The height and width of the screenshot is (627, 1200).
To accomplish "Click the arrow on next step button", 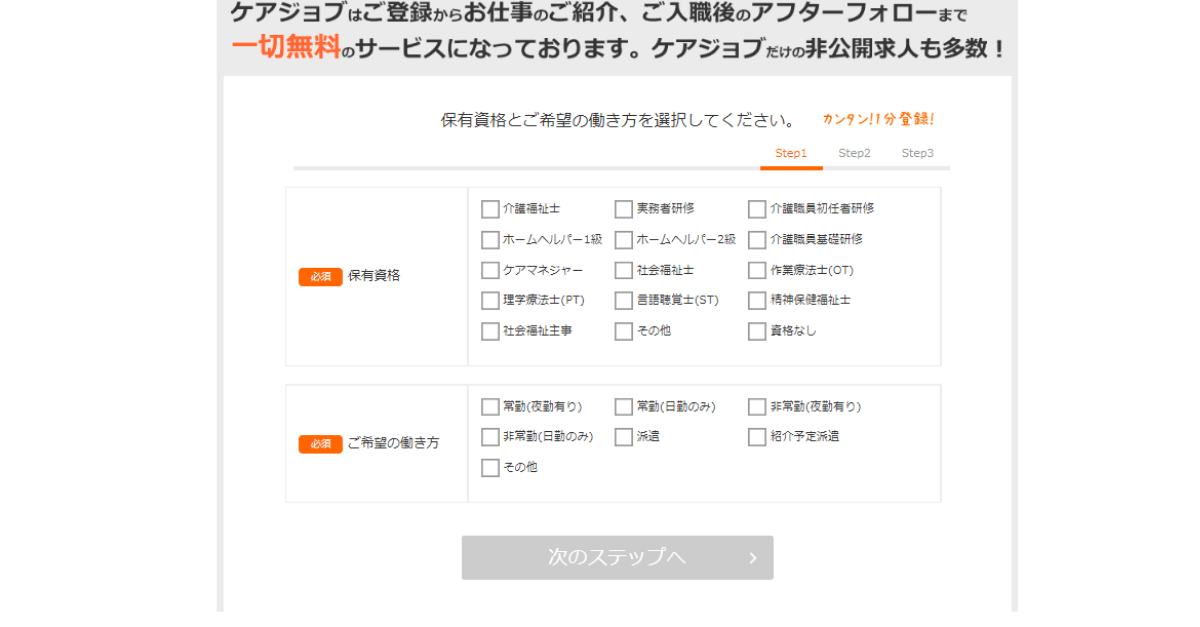I will tap(753, 558).
